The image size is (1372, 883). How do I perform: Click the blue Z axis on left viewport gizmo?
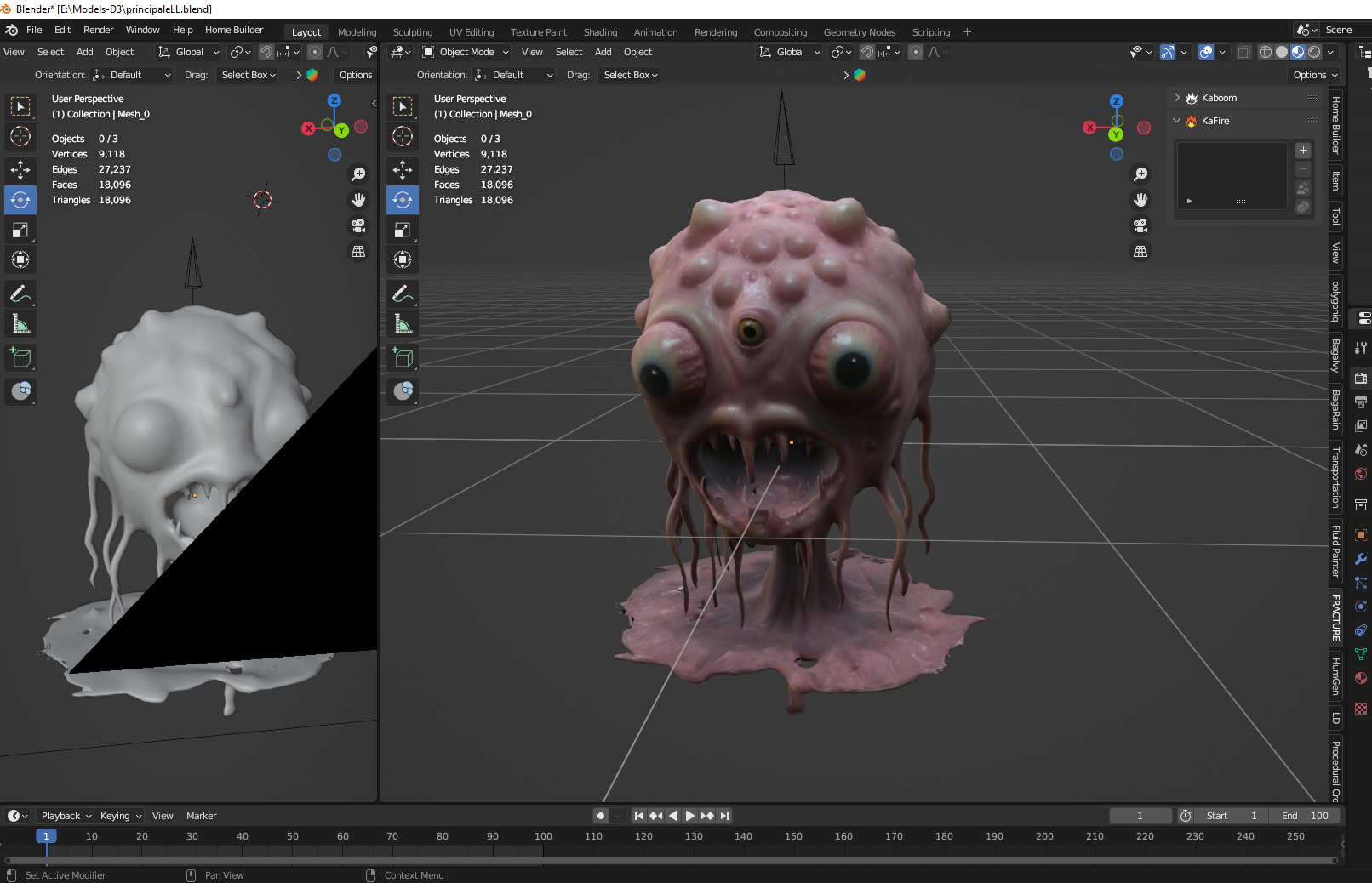pyautogui.click(x=334, y=100)
